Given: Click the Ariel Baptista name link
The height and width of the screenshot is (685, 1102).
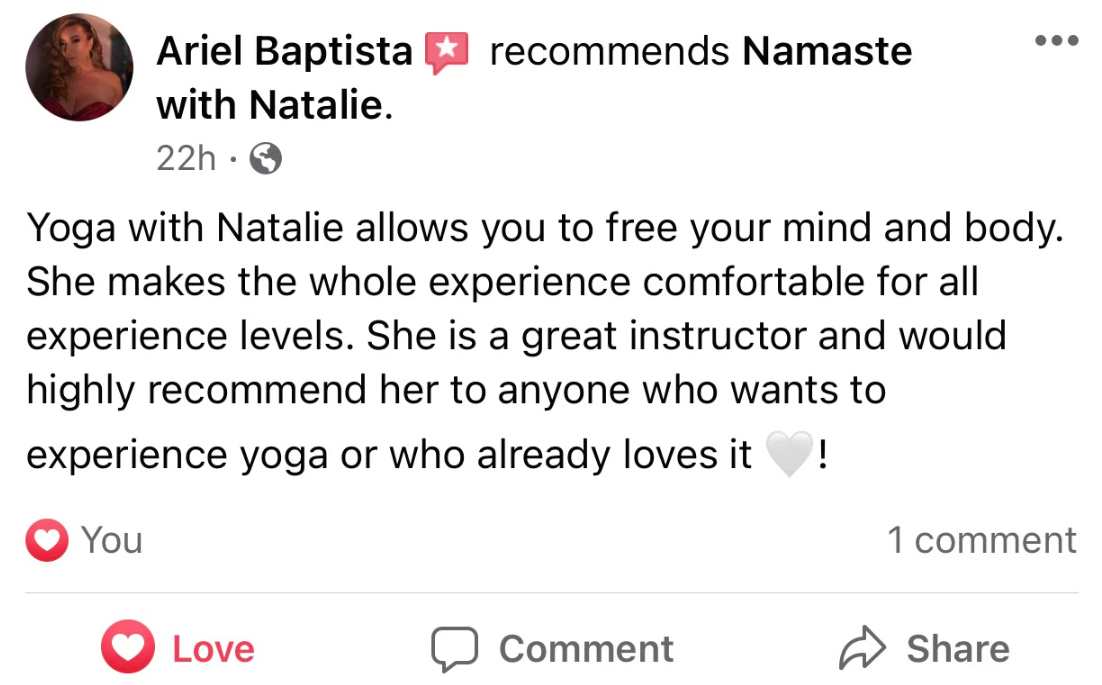Looking at the screenshot, I should (x=284, y=52).
